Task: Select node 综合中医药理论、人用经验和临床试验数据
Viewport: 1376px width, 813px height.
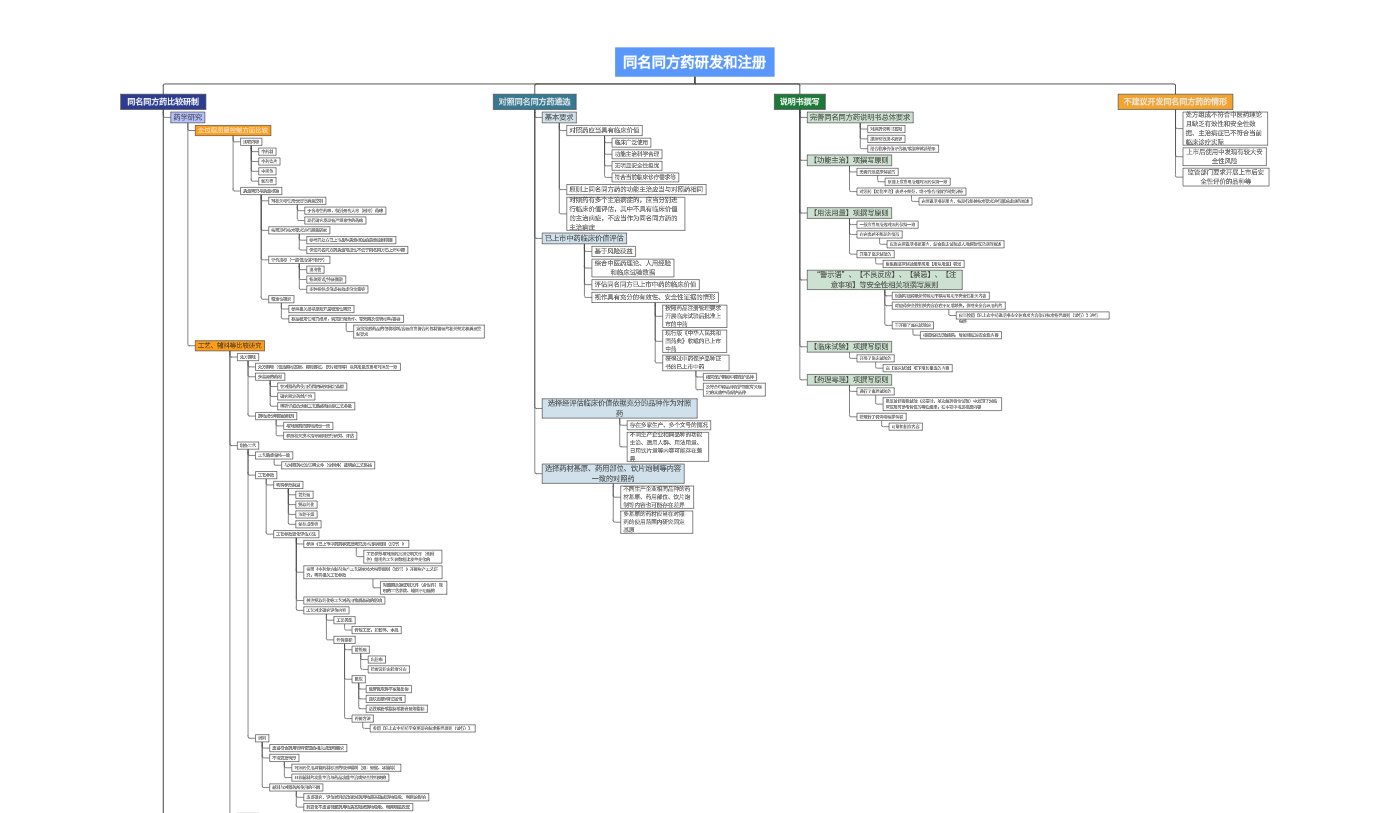Action: pyautogui.click(x=633, y=267)
